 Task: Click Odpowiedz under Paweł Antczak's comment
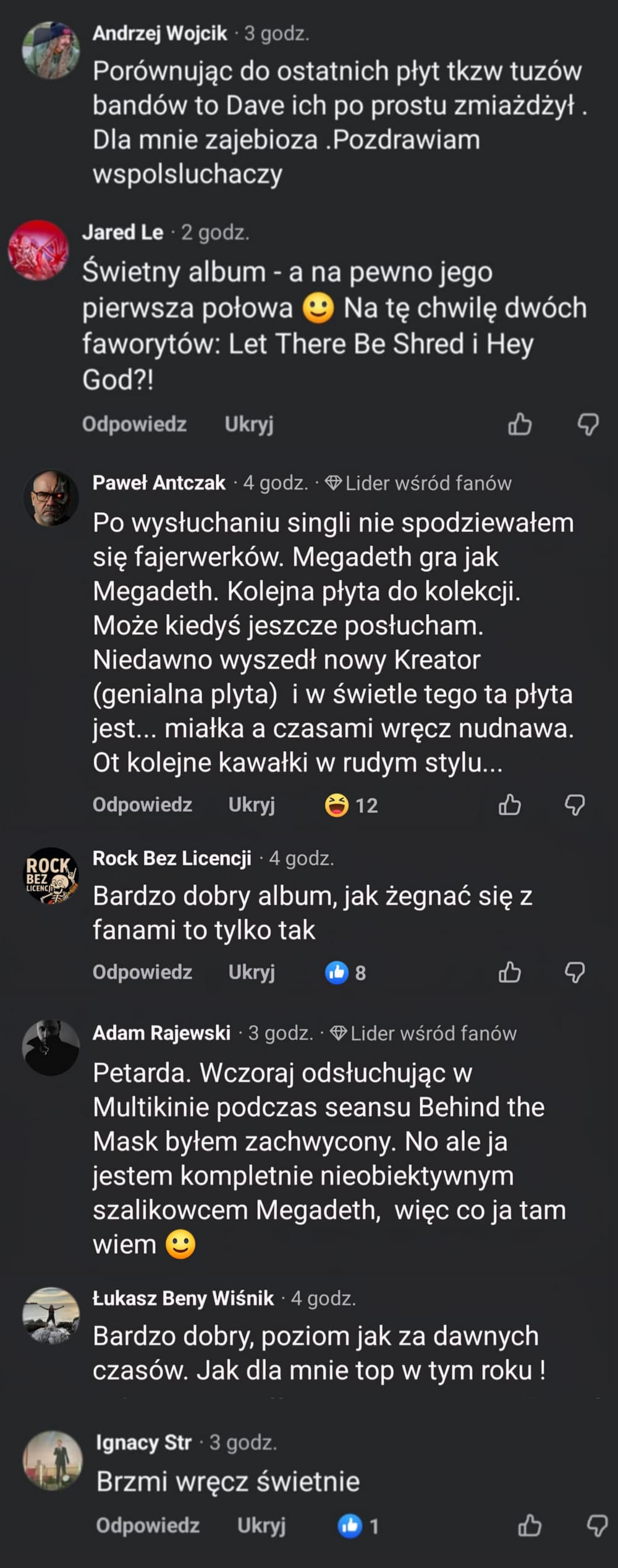point(142,804)
